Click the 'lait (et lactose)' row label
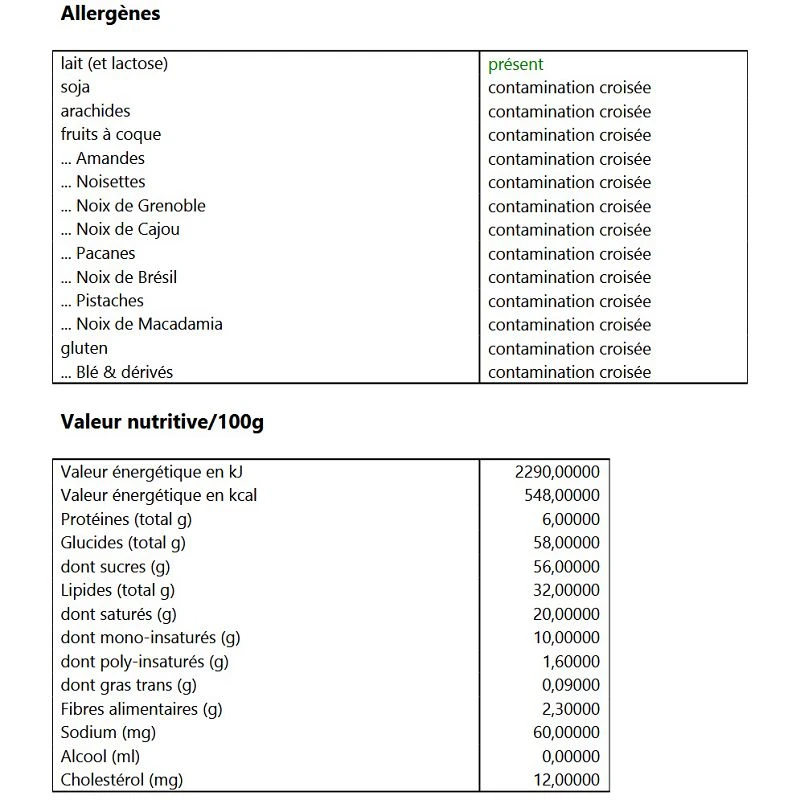The height and width of the screenshot is (800, 800). pyautogui.click(x=114, y=63)
